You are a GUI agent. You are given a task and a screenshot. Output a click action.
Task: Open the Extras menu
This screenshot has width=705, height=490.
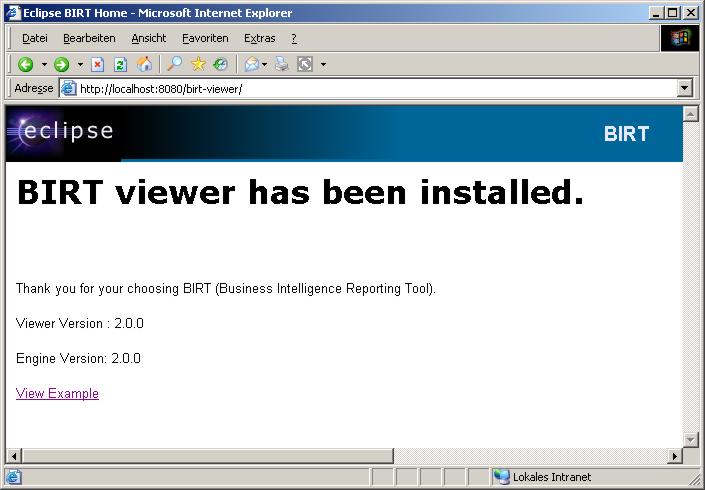click(259, 39)
